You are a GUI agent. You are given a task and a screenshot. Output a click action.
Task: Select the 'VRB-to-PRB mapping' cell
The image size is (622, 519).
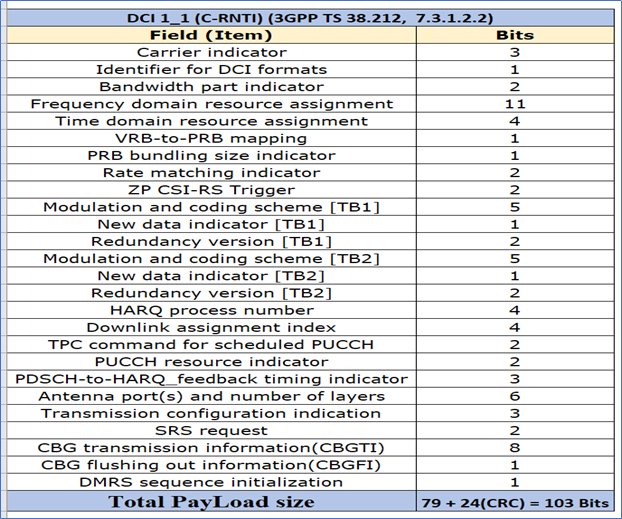tap(211, 138)
